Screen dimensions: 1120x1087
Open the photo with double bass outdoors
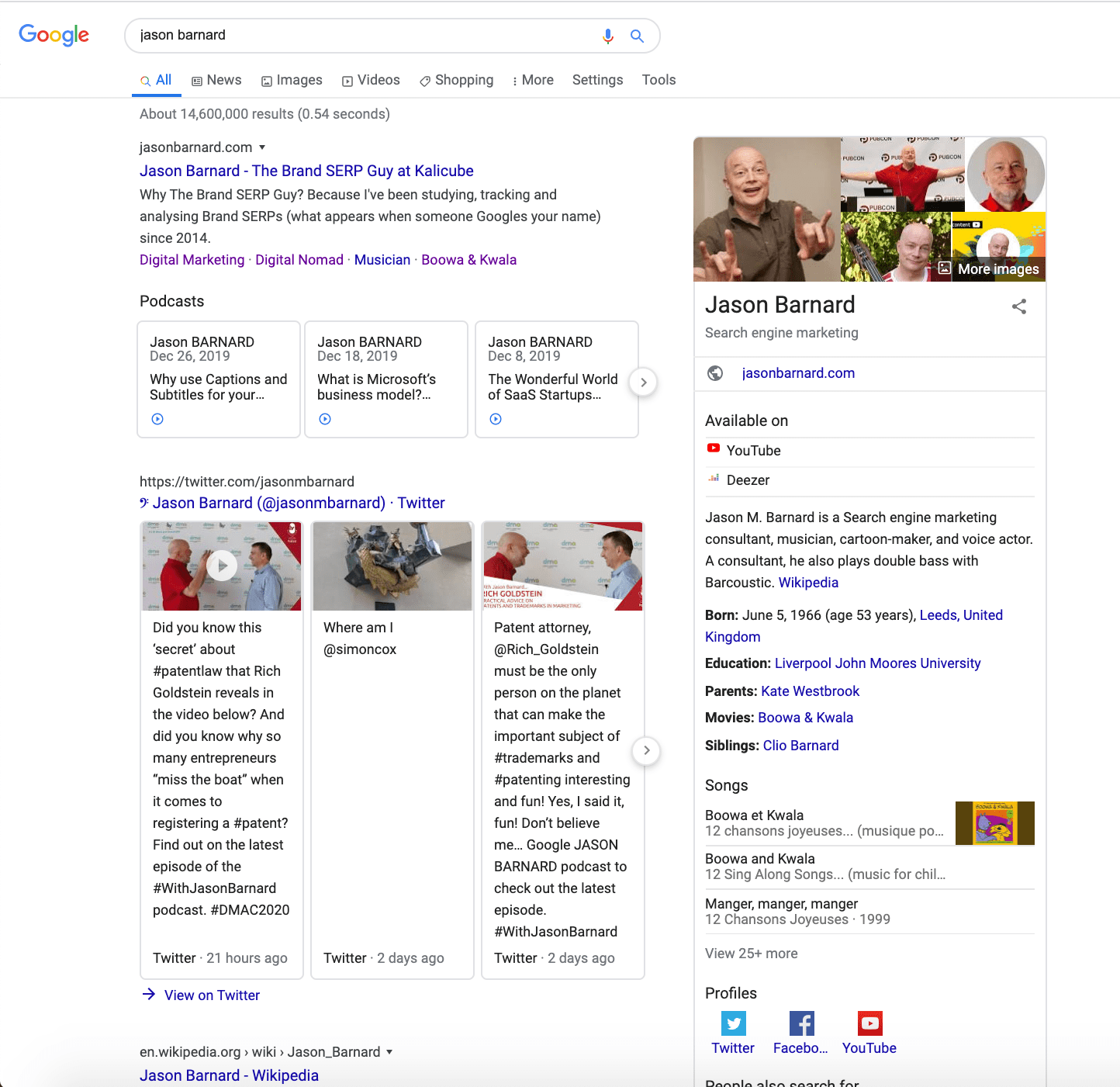[x=896, y=247]
